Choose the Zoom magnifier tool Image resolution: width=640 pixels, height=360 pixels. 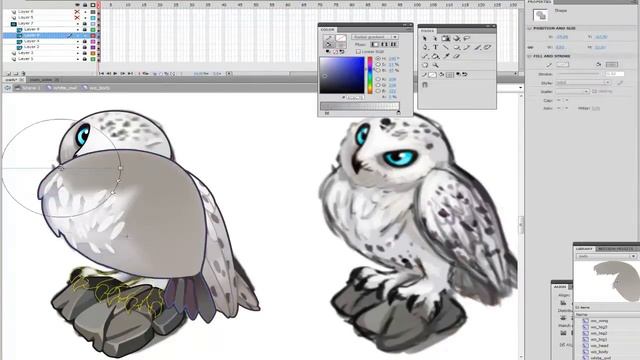436,65
